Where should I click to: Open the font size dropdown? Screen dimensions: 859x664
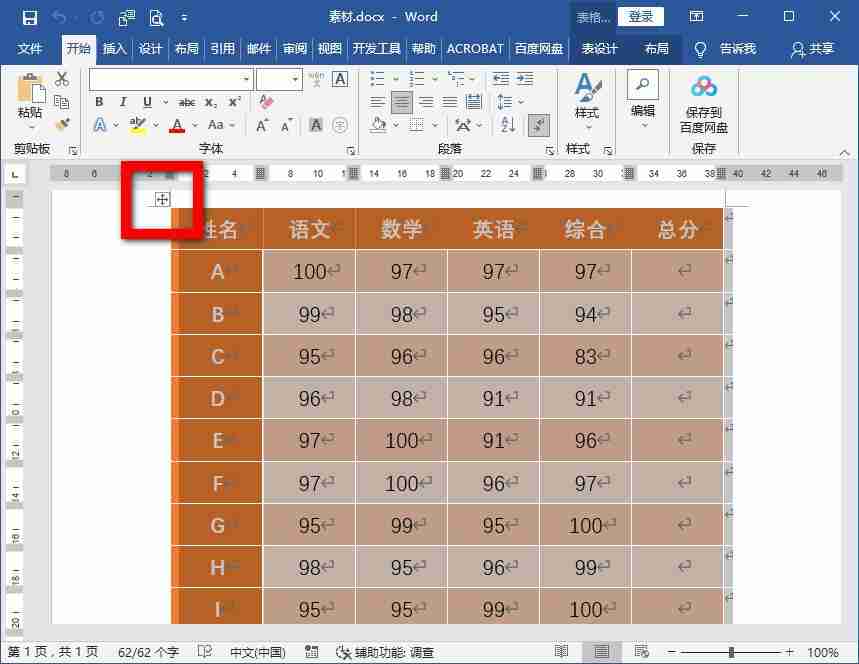pos(293,78)
